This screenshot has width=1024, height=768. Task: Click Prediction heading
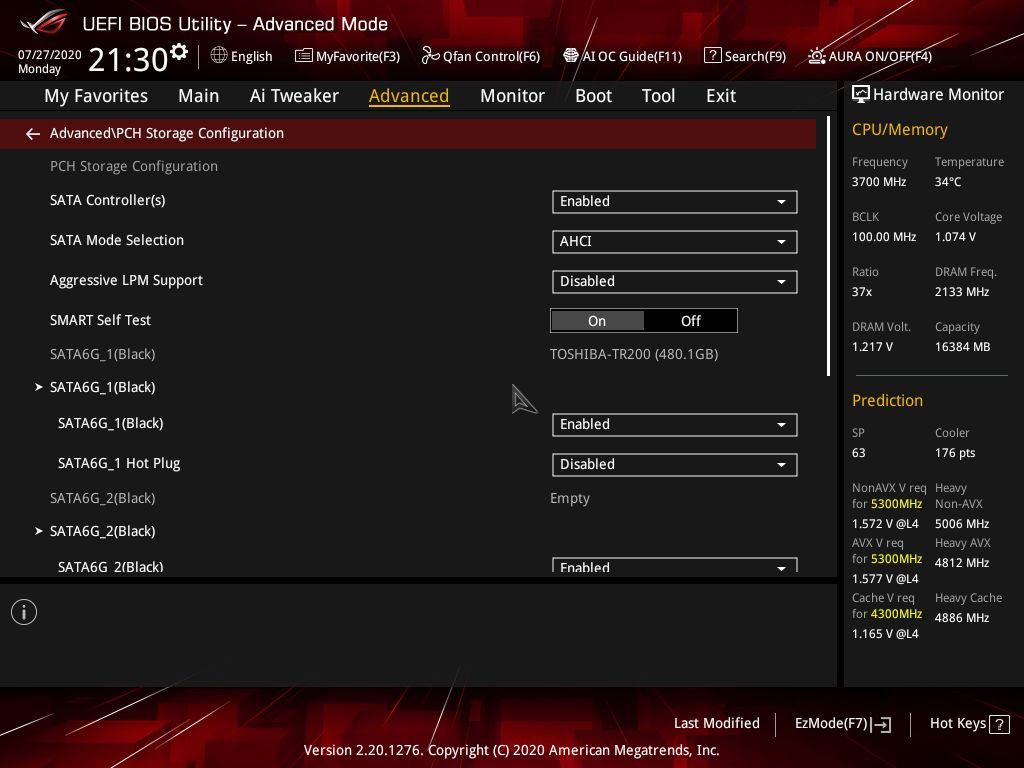887,400
